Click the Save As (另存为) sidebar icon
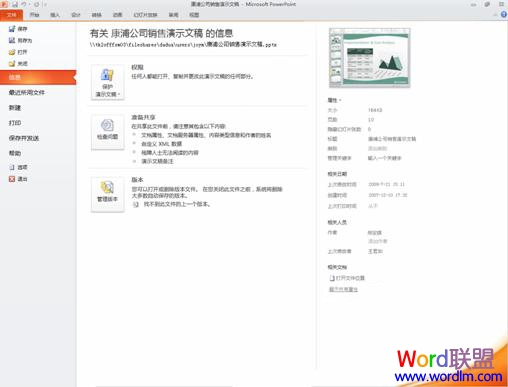The height and width of the screenshot is (387, 508). 12,40
